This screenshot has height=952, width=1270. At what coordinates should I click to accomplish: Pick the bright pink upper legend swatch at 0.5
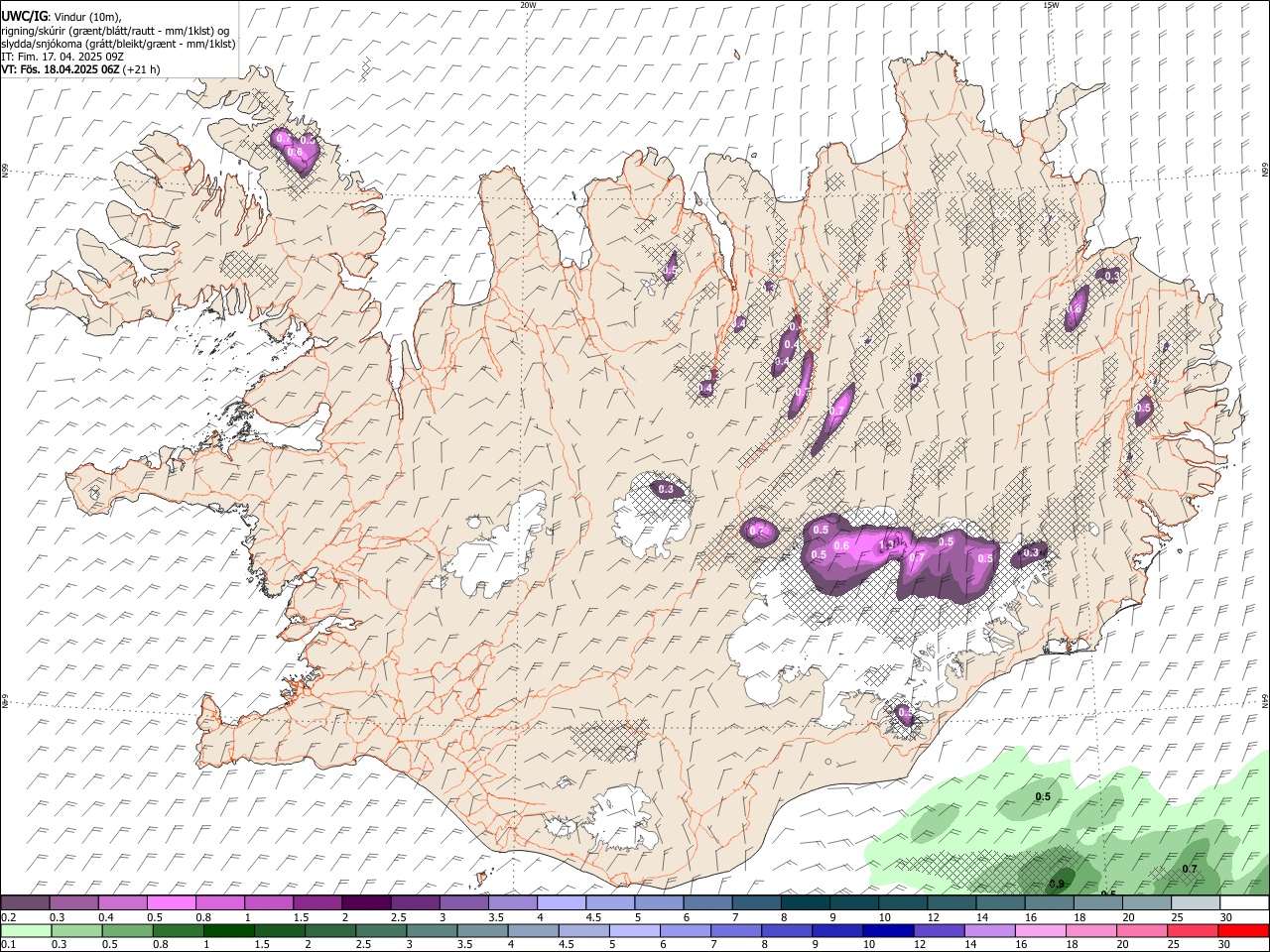[x=172, y=902]
